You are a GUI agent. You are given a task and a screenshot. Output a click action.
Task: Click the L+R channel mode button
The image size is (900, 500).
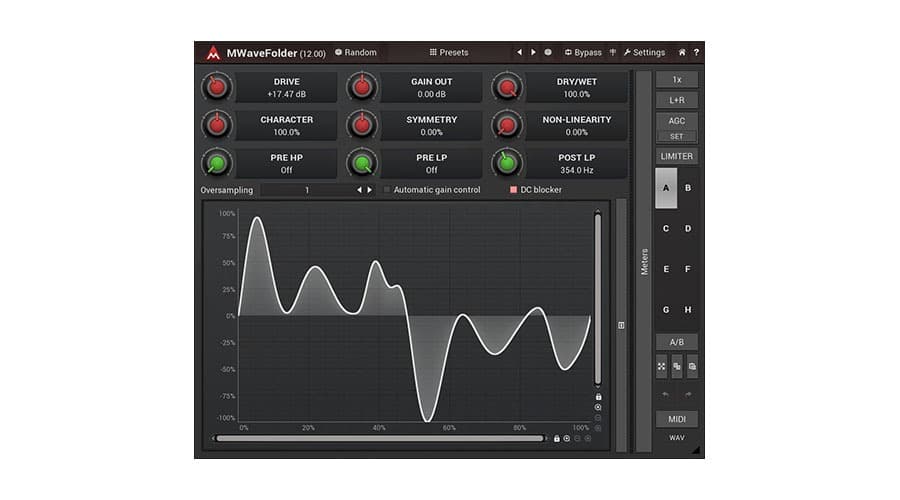677,100
